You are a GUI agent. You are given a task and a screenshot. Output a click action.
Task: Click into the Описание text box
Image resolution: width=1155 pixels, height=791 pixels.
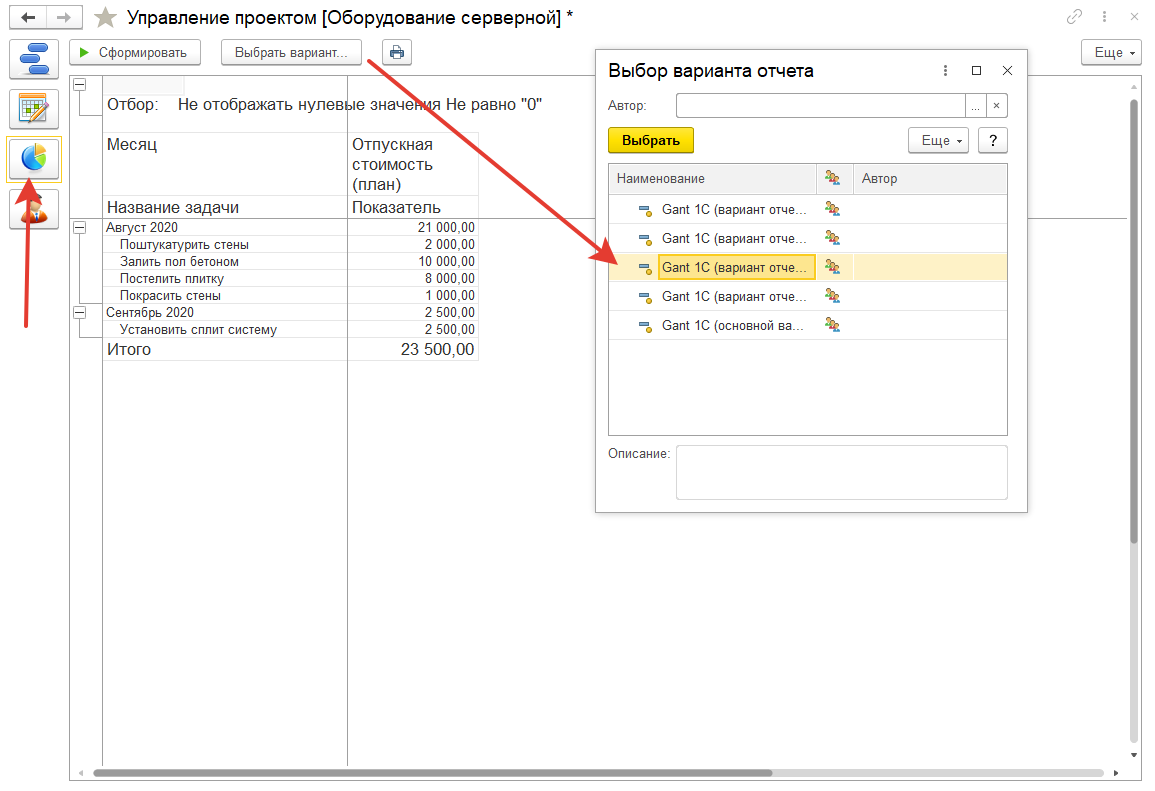(x=841, y=472)
